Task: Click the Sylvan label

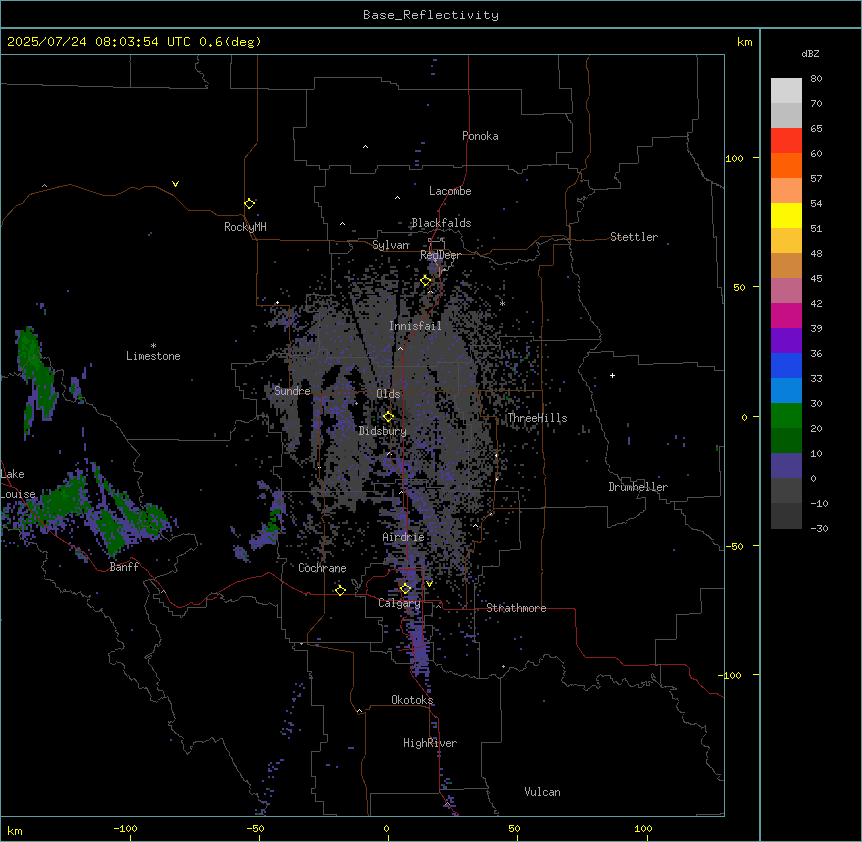Action: pos(391,245)
